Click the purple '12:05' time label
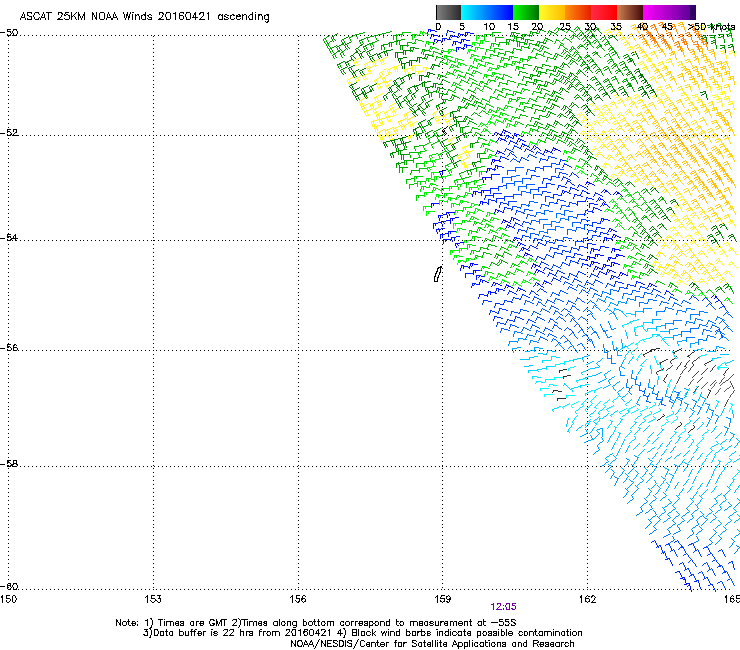Image resolution: width=740 pixels, height=650 pixels. pyautogui.click(x=503, y=607)
